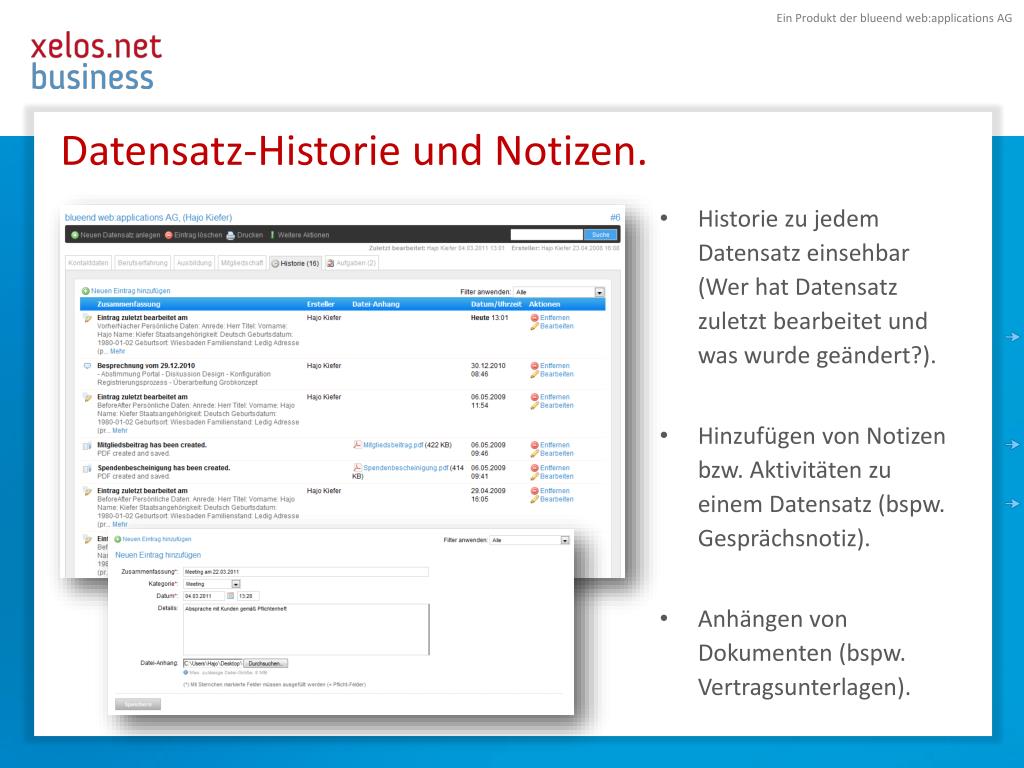Click the Datei-Anhang file path field
This screenshot has width=1024, height=768.
pyautogui.click(x=213, y=664)
